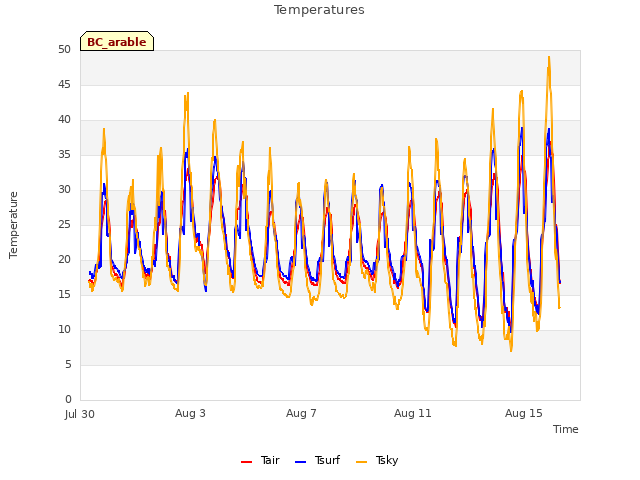This screenshot has width=640, height=480.
Task: Click the blue Tsurf legend marker
Action: 300,462
